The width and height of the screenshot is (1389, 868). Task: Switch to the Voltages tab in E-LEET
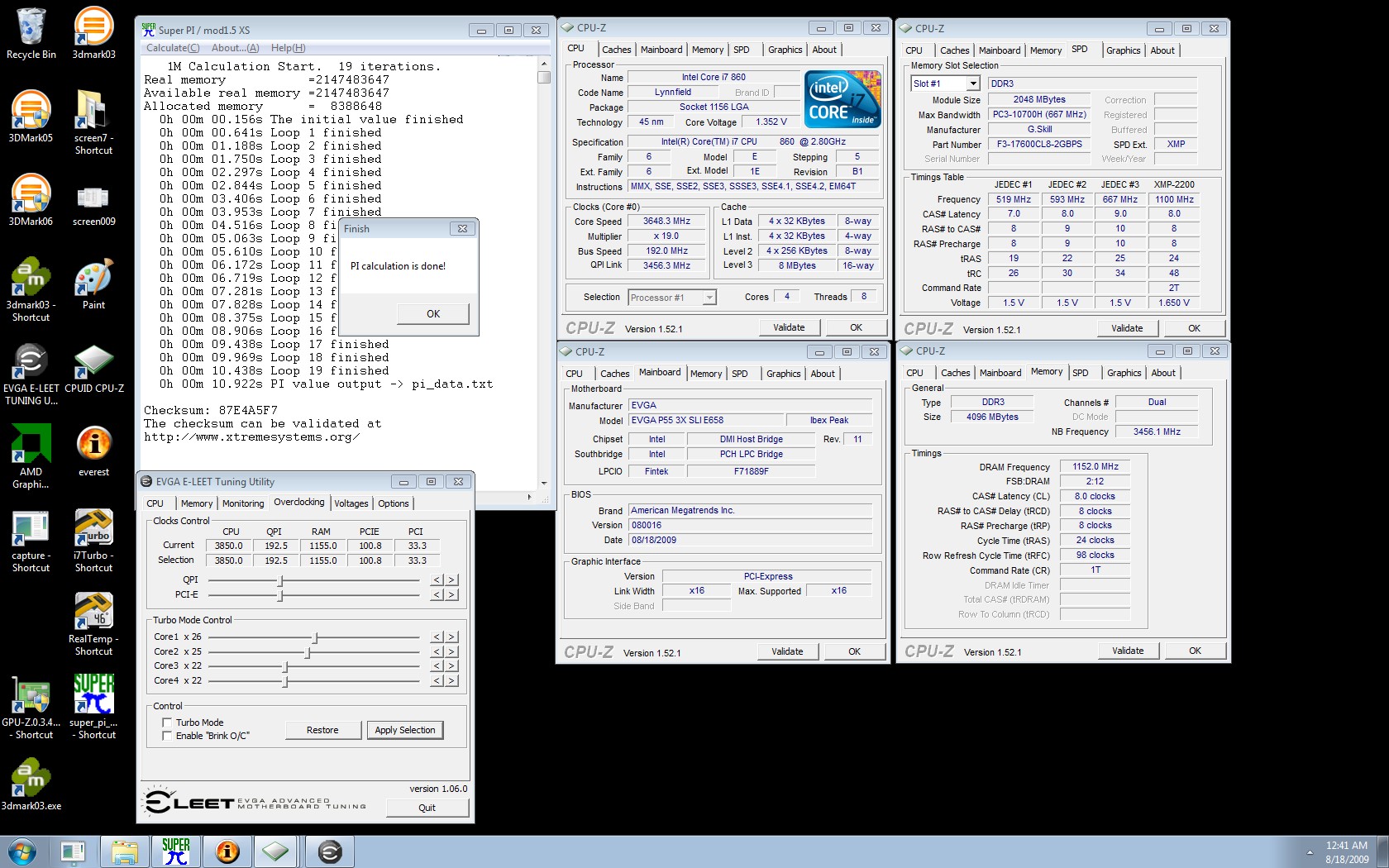click(x=351, y=503)
